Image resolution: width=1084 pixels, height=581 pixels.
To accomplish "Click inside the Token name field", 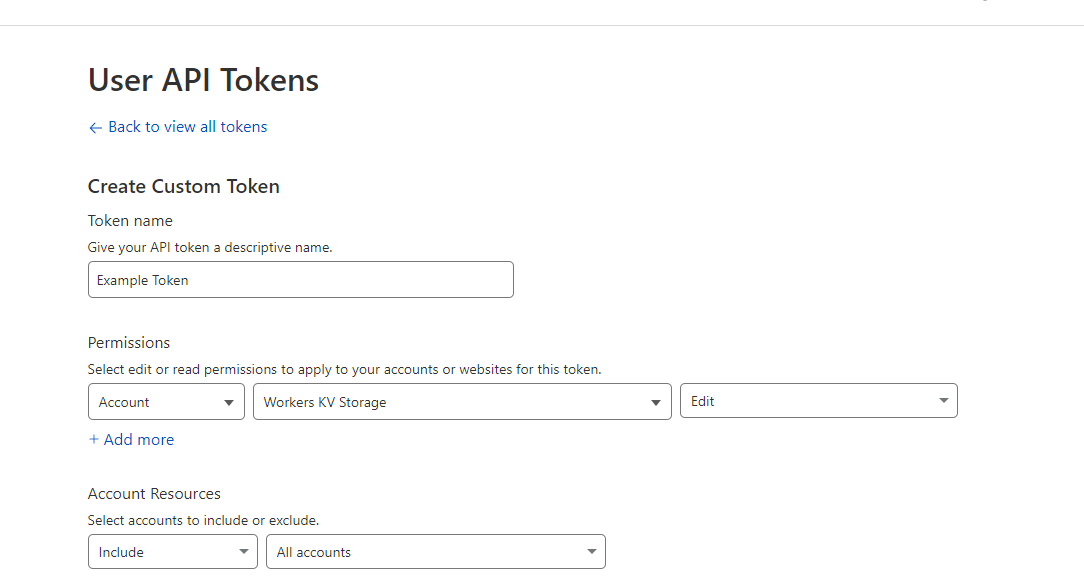I will click(300, 279).
